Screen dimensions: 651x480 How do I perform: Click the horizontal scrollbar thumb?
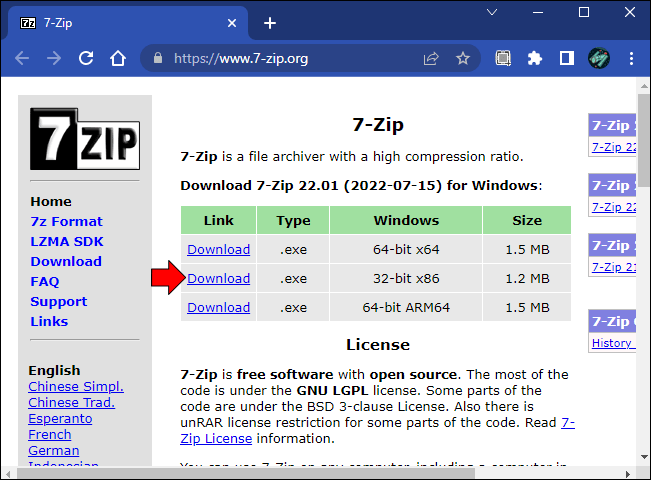click(x=245, y=473)
